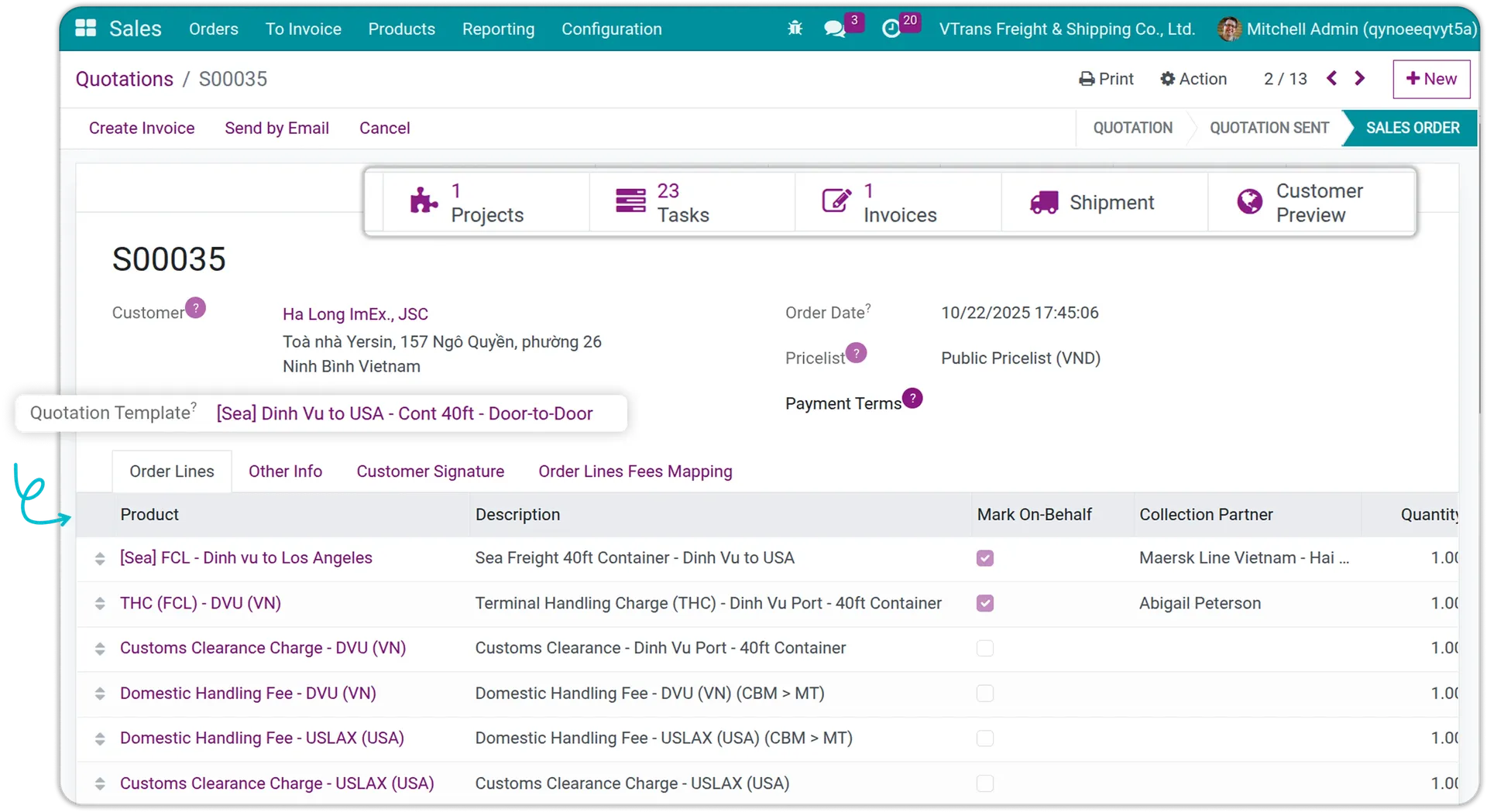Uncheck Mark On-Behalf for Sea FCL line
The width and height of the screenshot is (1487, 812).
click(984, 558)
